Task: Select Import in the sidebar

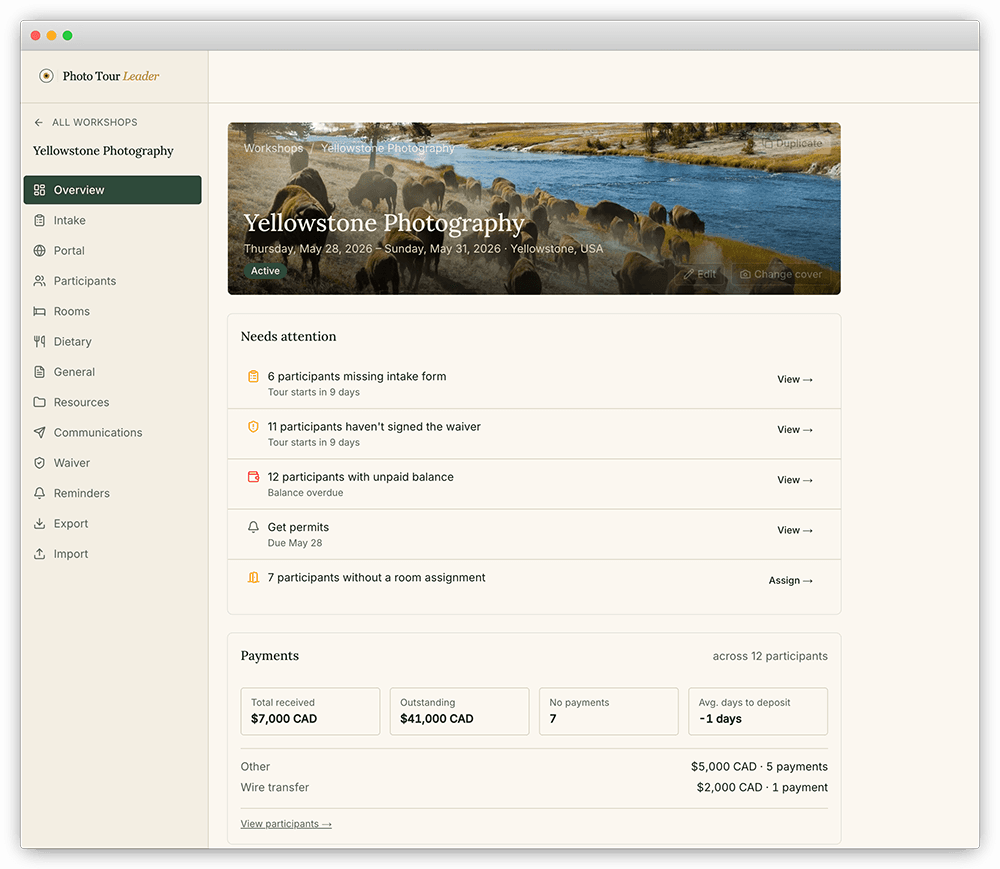Action: tap(112, 554)
